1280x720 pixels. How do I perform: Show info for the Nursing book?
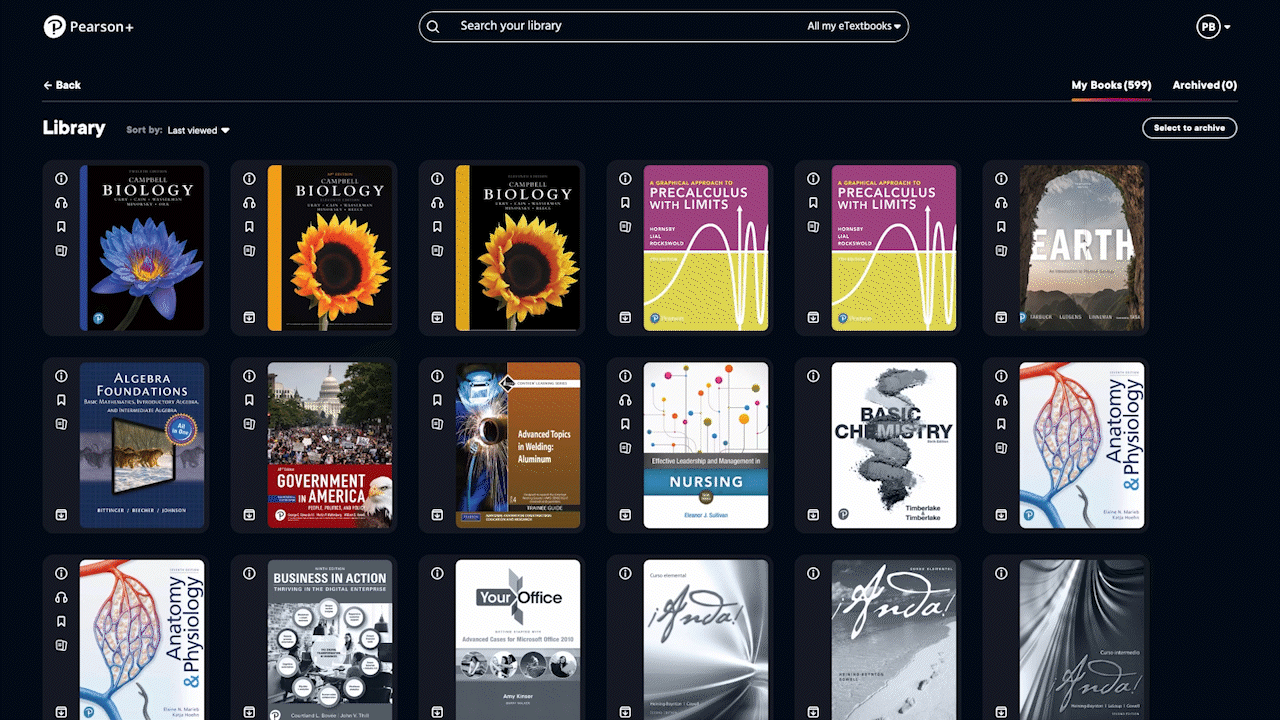625,376
